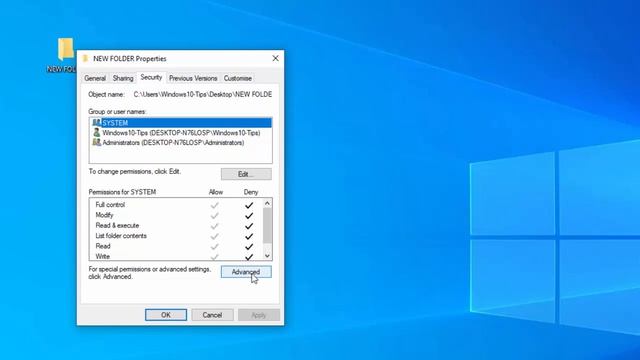Click the folder icon in Properties title bar

click(85, 58)
